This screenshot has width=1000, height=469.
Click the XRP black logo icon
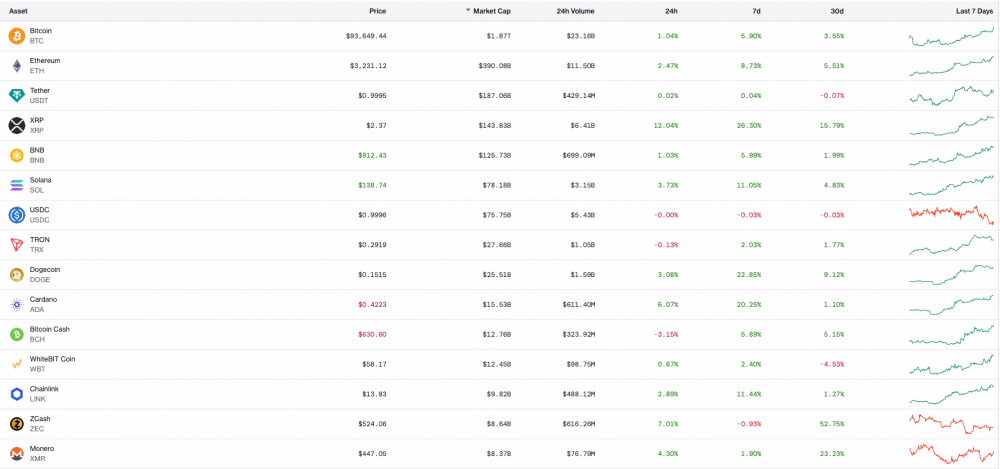[16, 125]
